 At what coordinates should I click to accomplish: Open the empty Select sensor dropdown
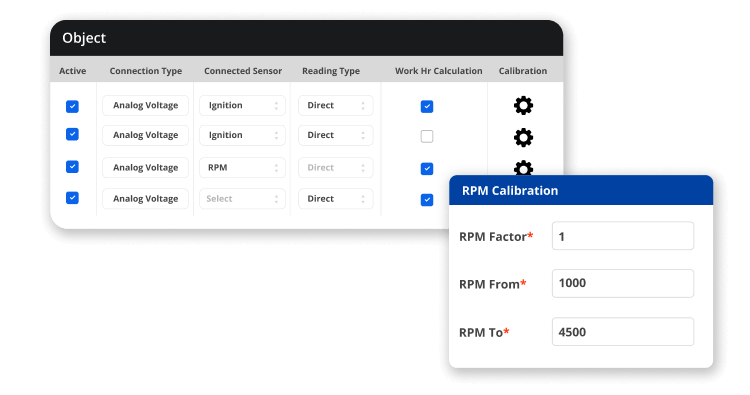(x=243, y=198)
